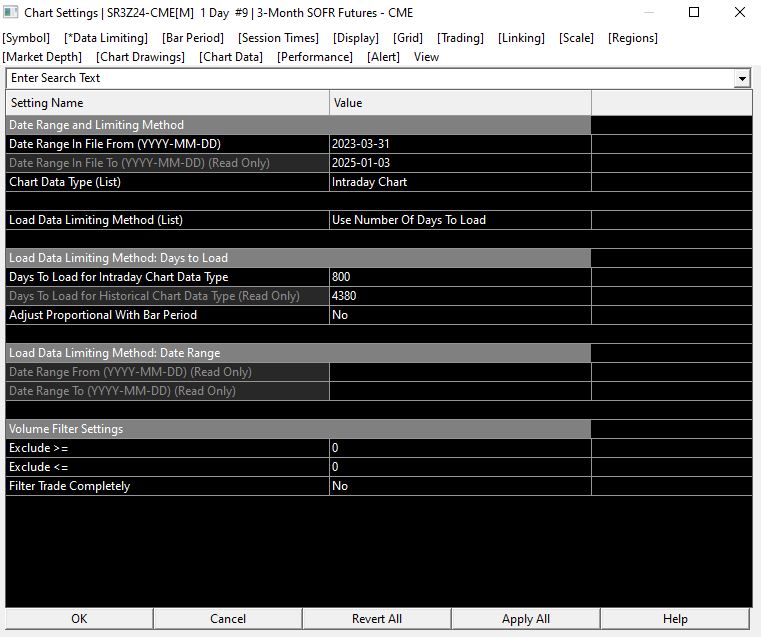Select the Date Range In File From label
Viewport: 761px width, 637px height.
click(x=167, y=144)
